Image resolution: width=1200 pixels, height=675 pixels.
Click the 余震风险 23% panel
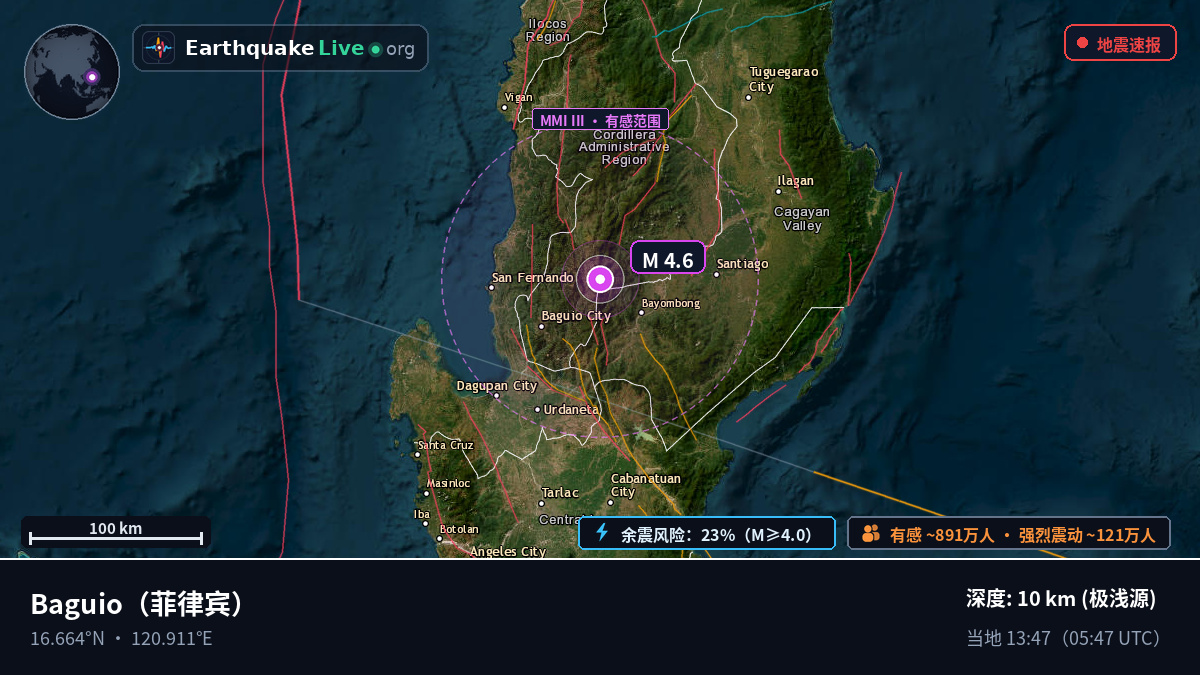point(707,534)
